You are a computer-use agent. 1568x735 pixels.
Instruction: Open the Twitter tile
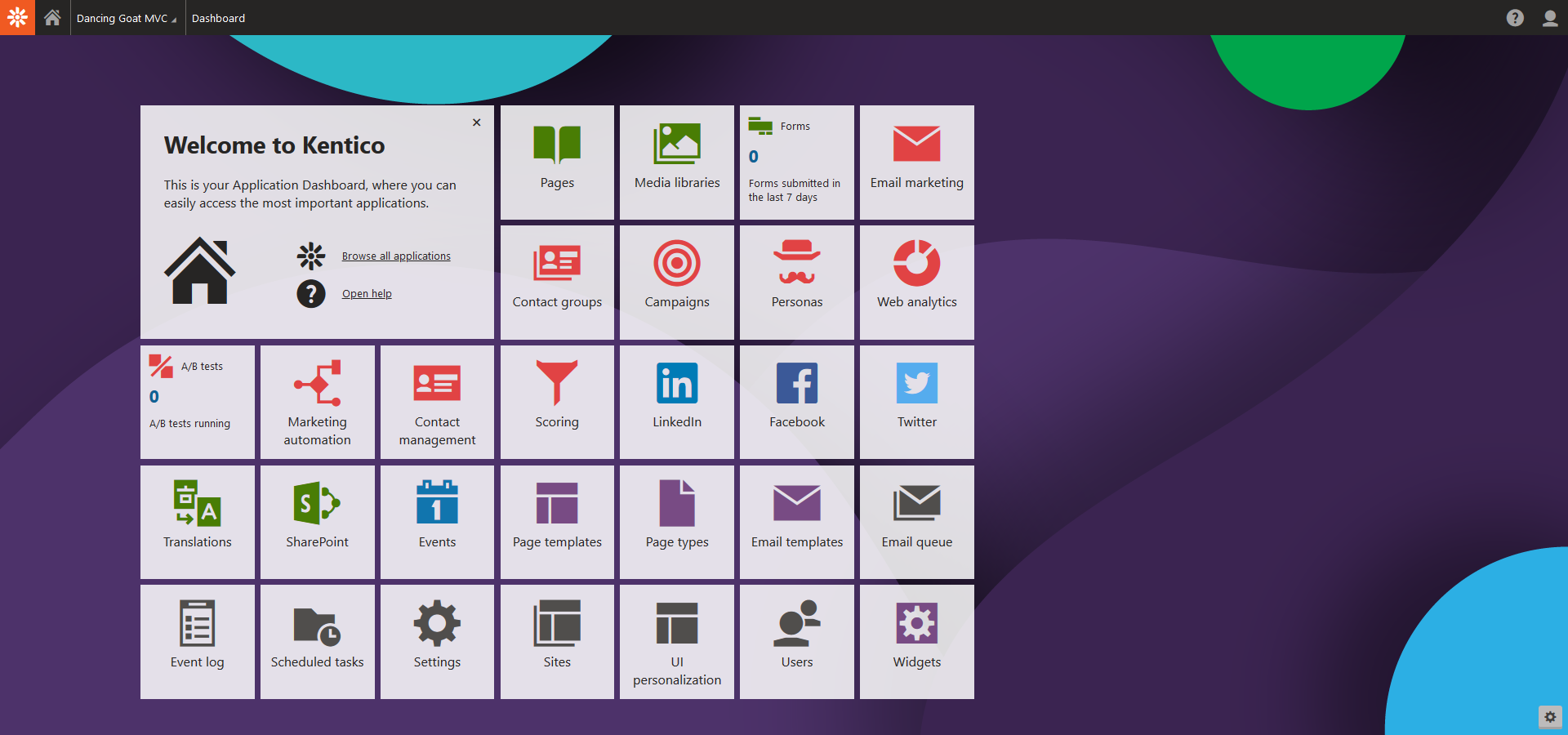click(x=917, y=402)
